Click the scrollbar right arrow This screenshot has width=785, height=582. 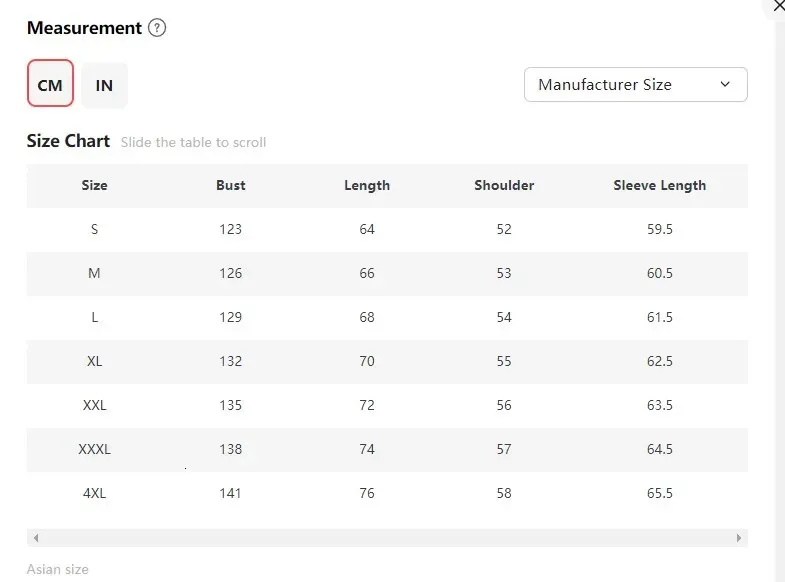pos(739,538)
